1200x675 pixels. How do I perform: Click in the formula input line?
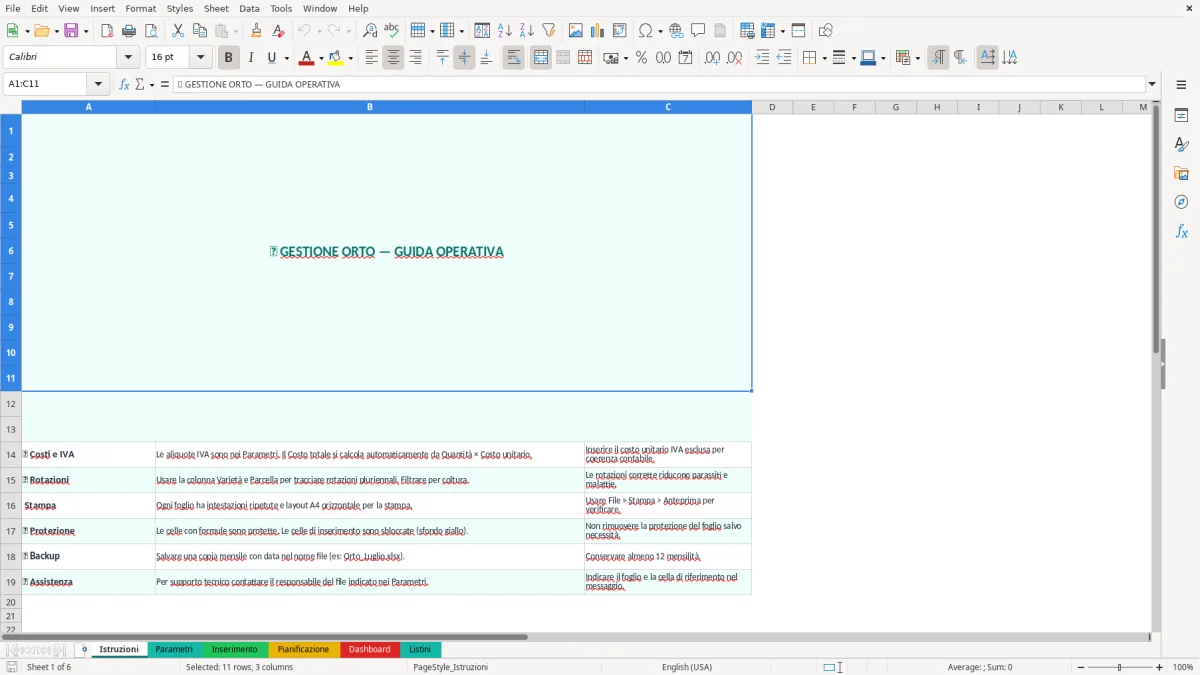(x=658, y=84)
